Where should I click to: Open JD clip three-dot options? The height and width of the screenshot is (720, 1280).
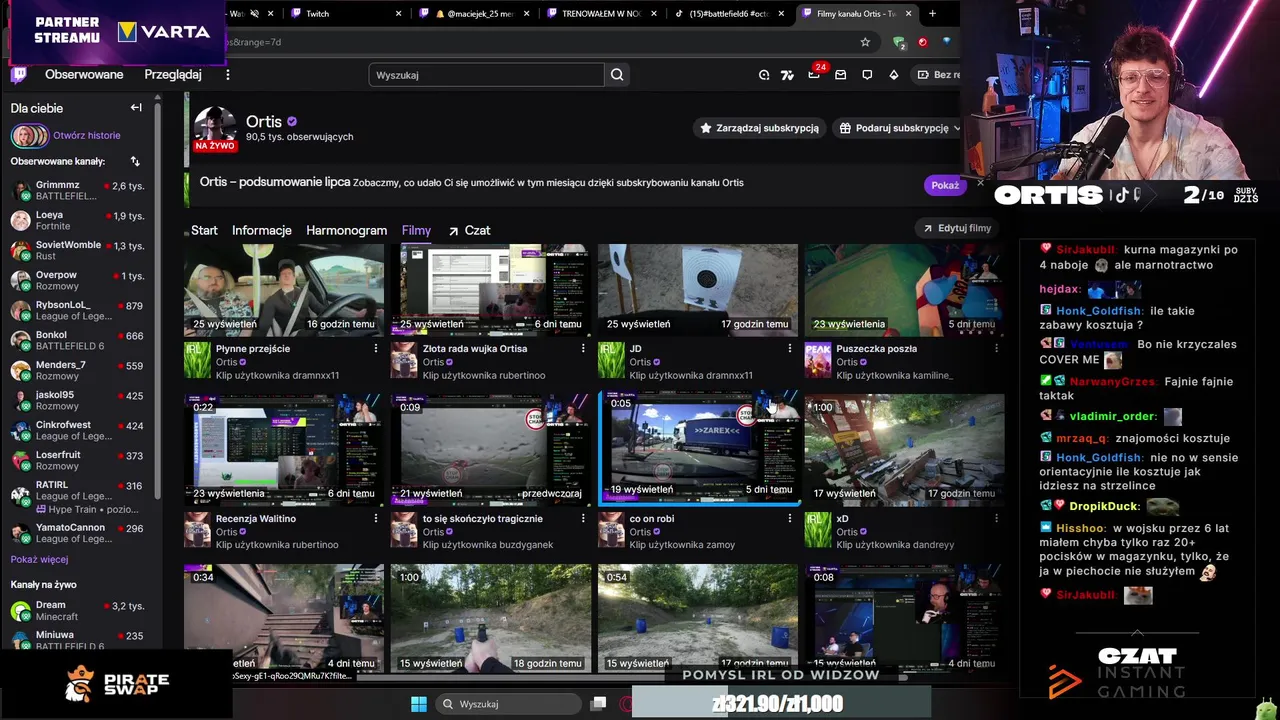tap(790, 349)
